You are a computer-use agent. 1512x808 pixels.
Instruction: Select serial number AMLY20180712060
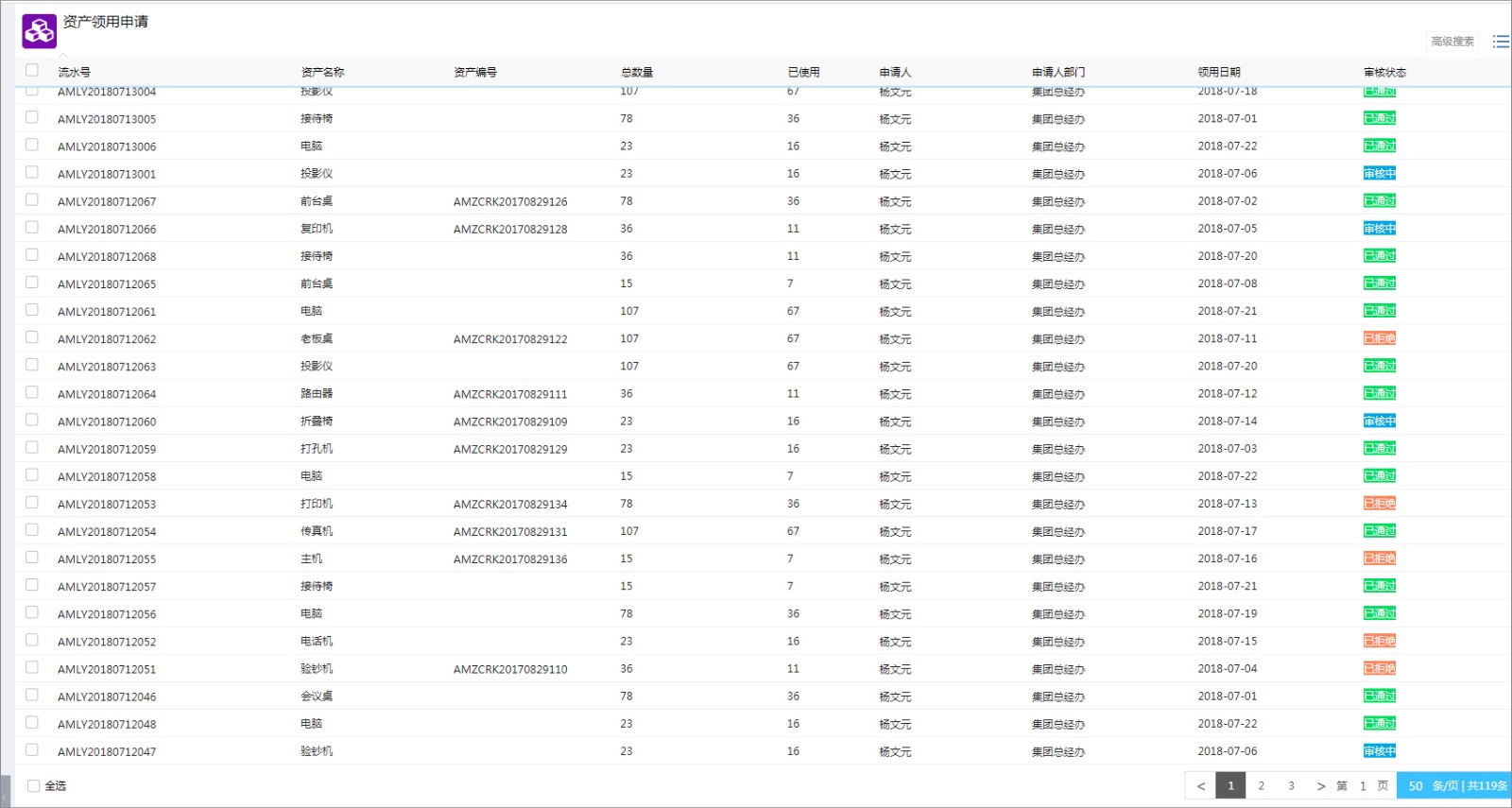(107, 421)
